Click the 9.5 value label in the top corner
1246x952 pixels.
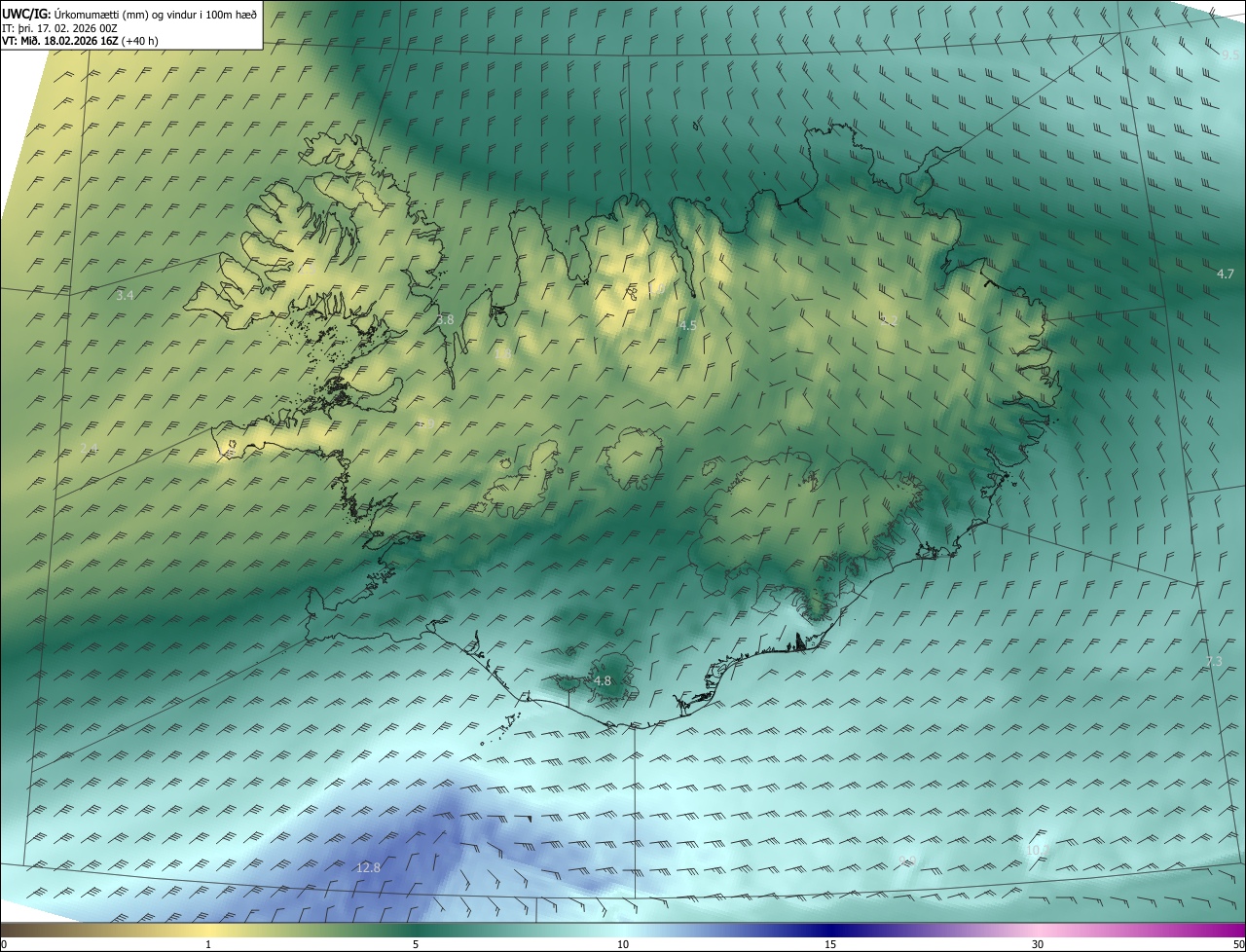(1229, 55)
